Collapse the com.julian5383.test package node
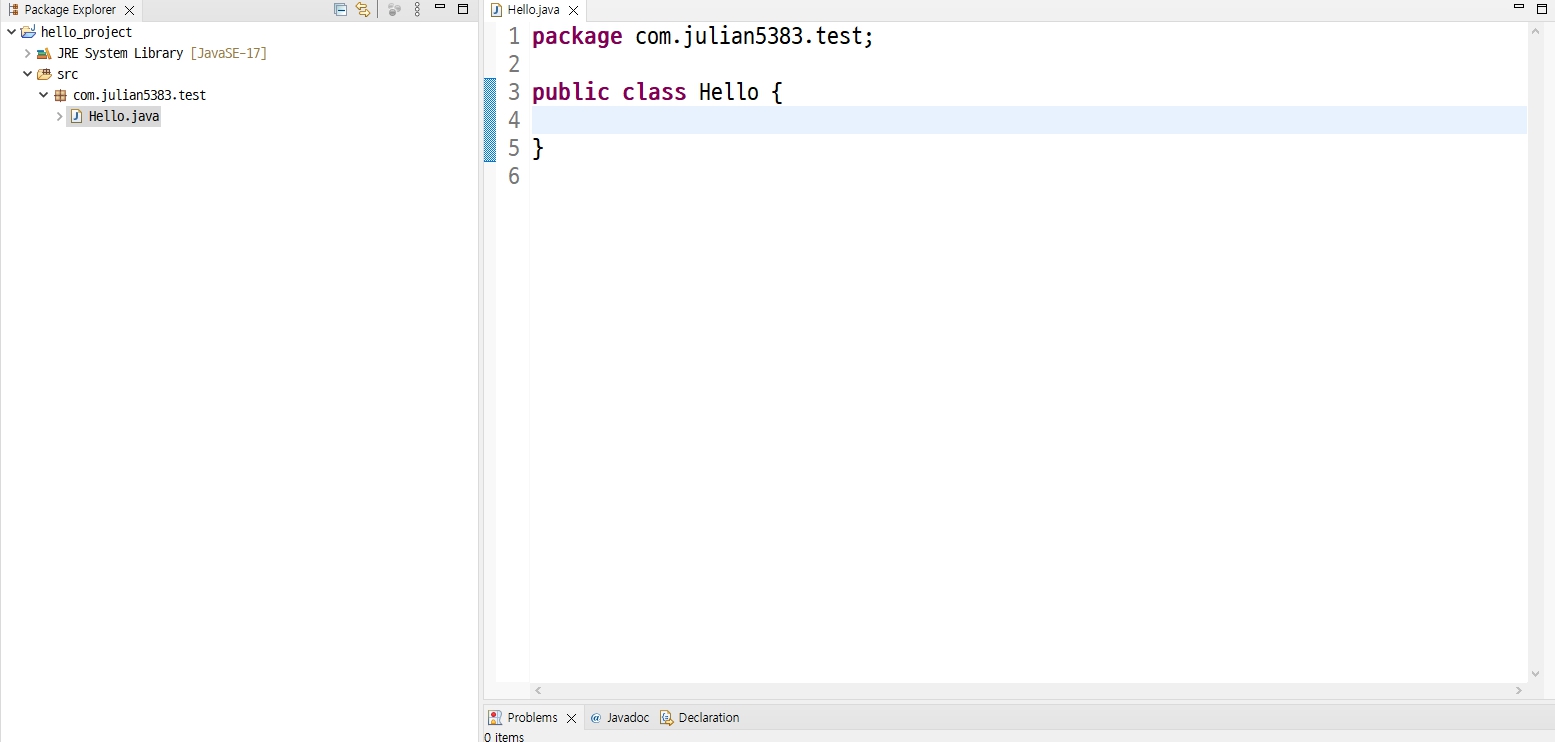Screen dimensions: 1555x742 (x=43, y=95)
